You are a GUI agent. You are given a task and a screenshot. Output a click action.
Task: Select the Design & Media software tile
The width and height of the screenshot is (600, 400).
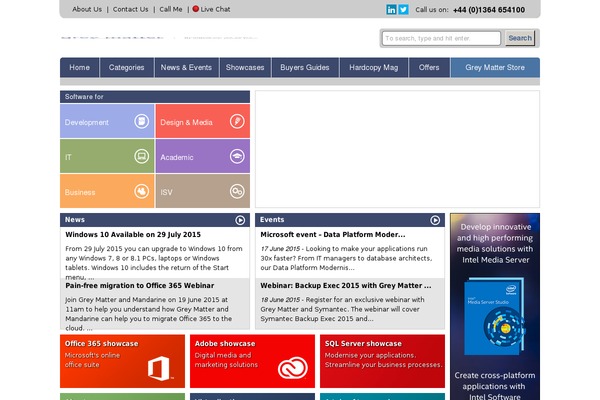[203, 121]
